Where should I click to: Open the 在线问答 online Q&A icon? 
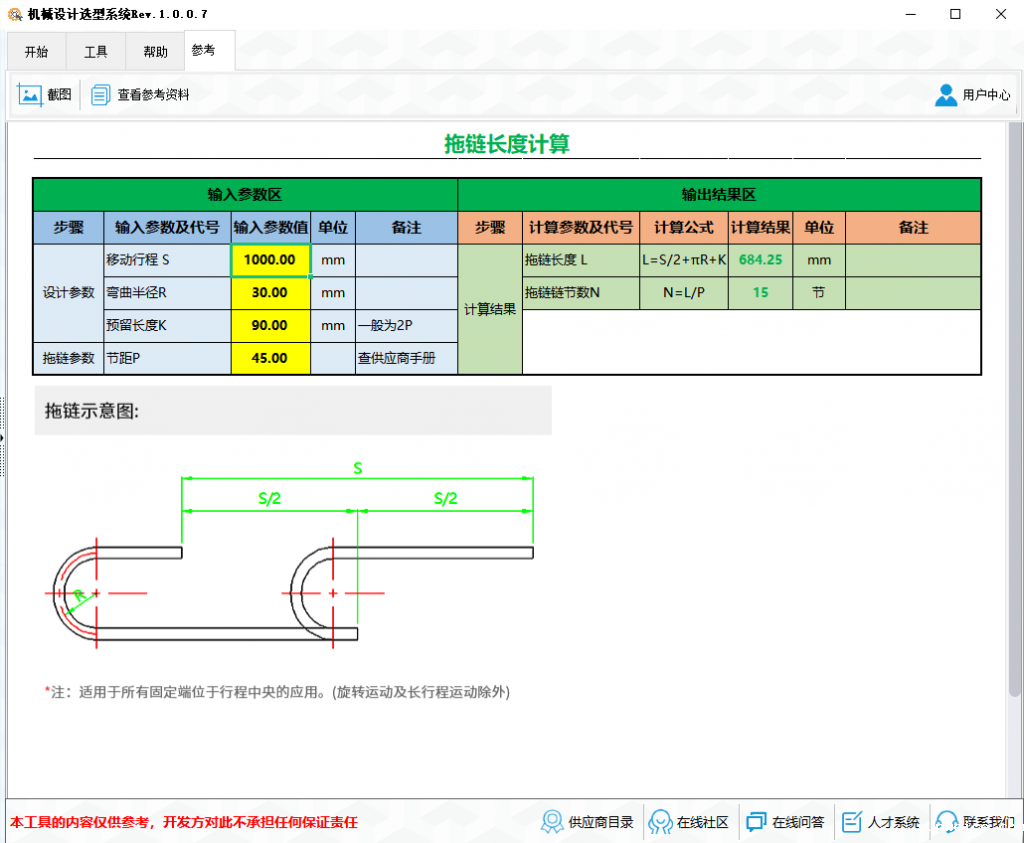756,821
